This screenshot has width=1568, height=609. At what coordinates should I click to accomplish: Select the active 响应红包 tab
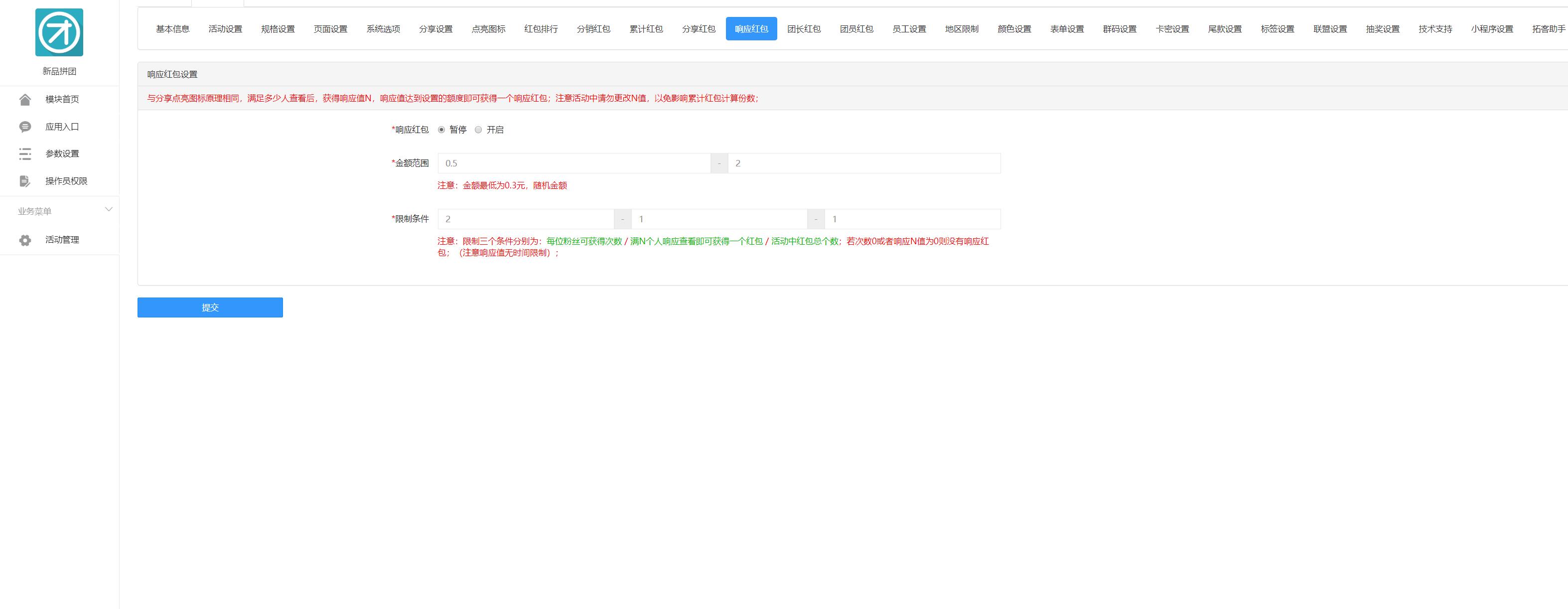pos(751,28)
